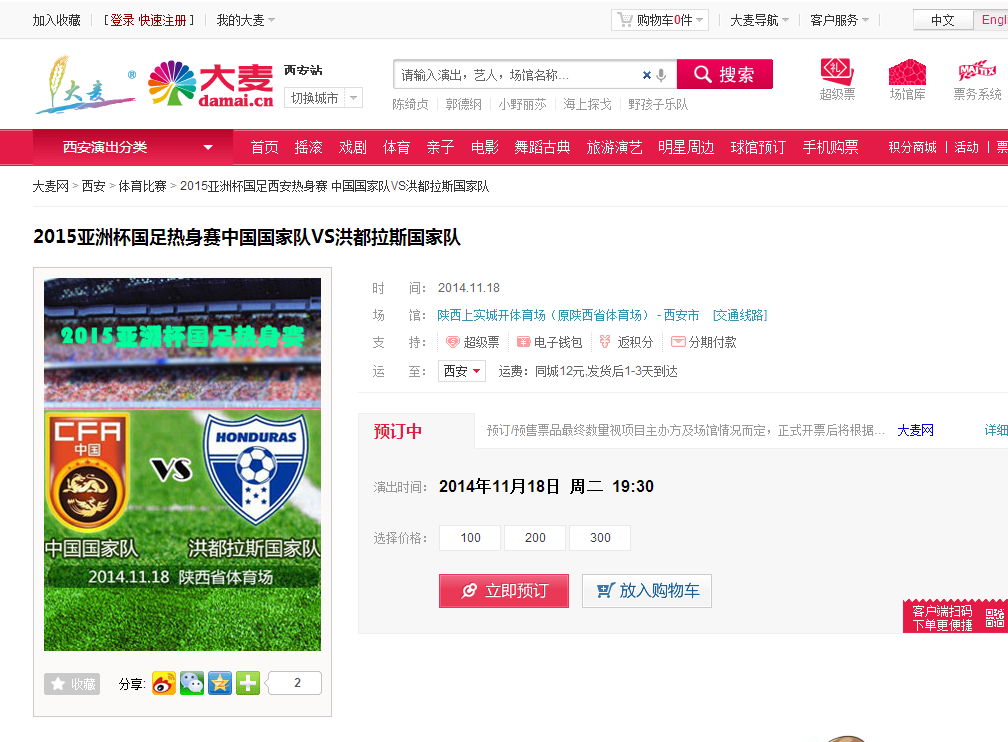
Task: Share to QZone star icon
Action: [220, 683]
